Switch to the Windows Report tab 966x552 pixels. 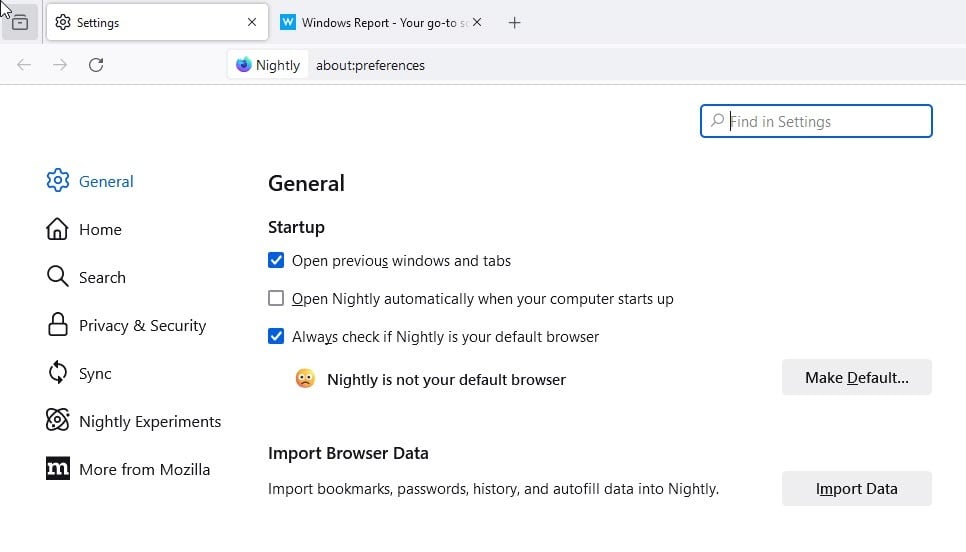pyautogui.click(x=381, y=23)
